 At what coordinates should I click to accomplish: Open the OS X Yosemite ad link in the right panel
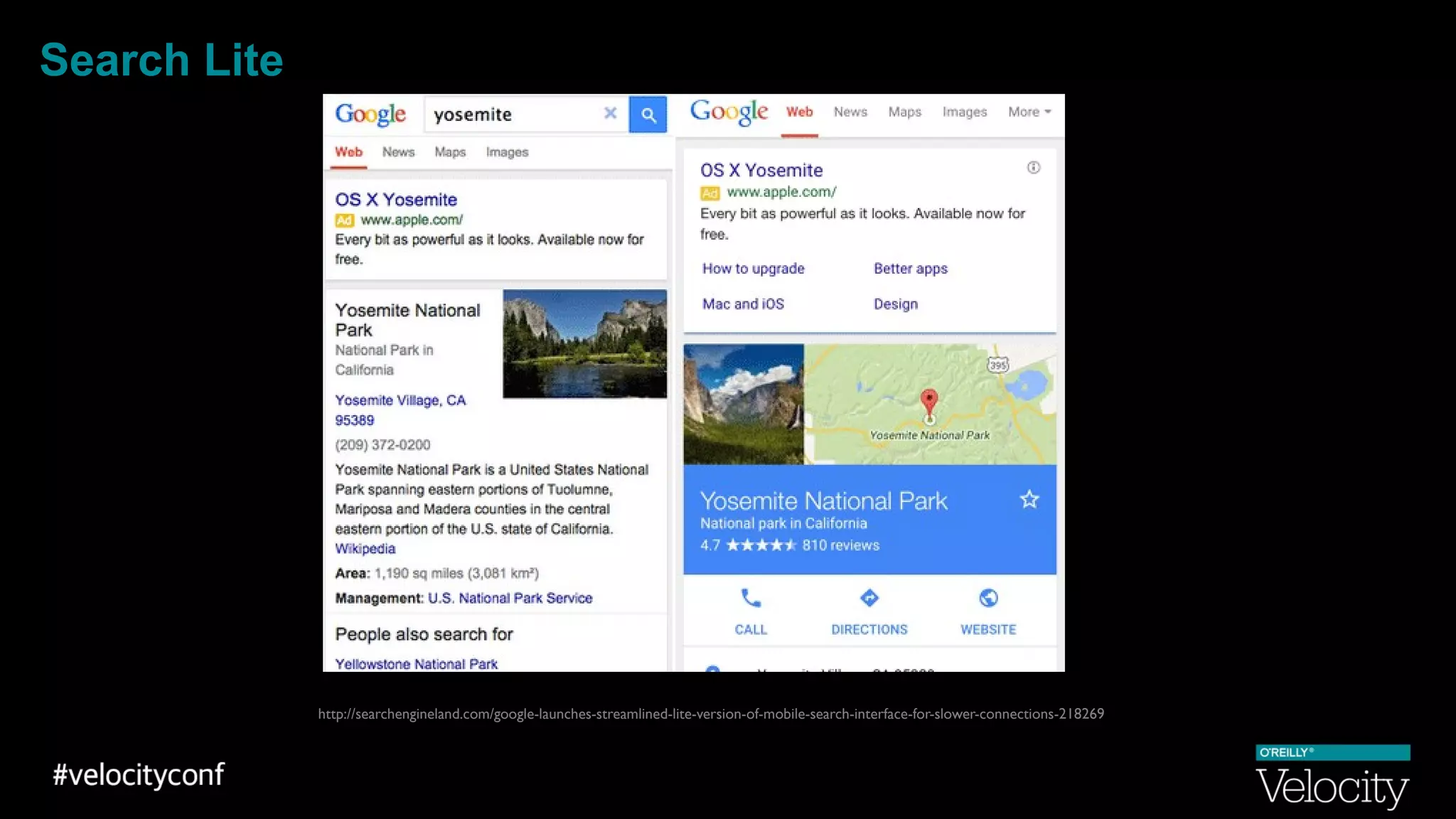click(x=761, y=171)
